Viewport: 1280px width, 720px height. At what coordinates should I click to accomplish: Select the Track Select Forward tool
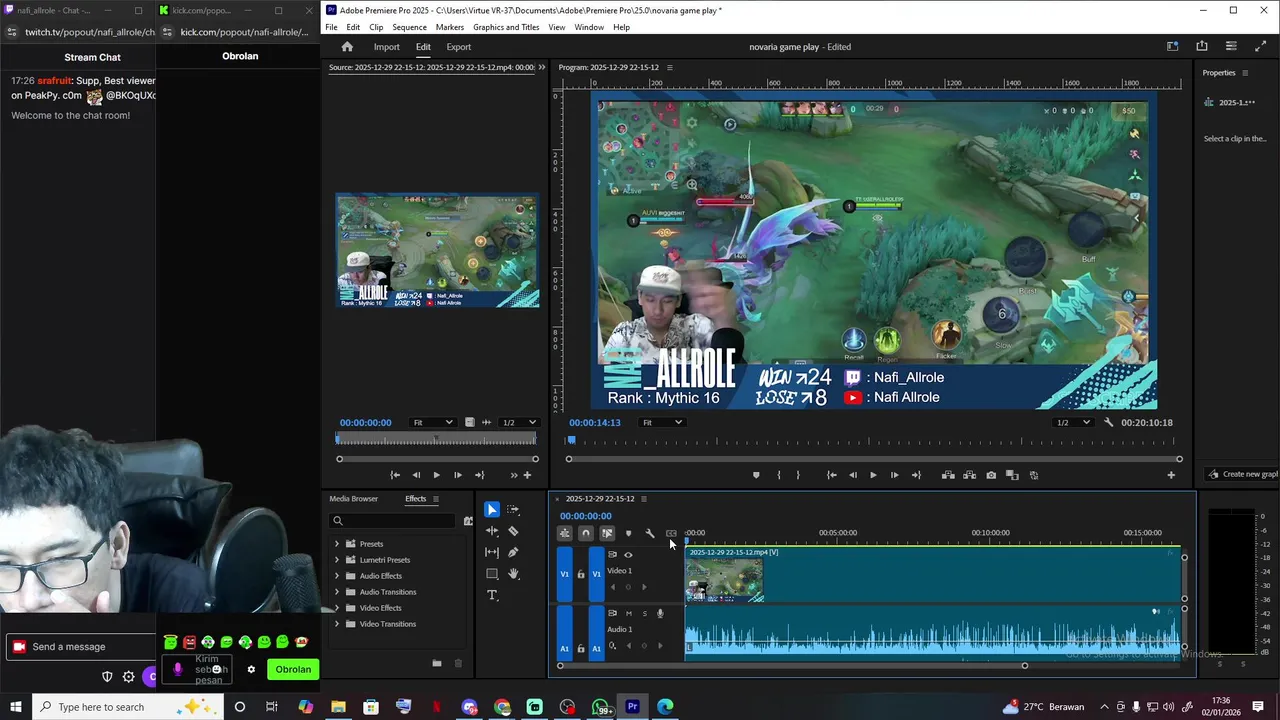[513, 510]
